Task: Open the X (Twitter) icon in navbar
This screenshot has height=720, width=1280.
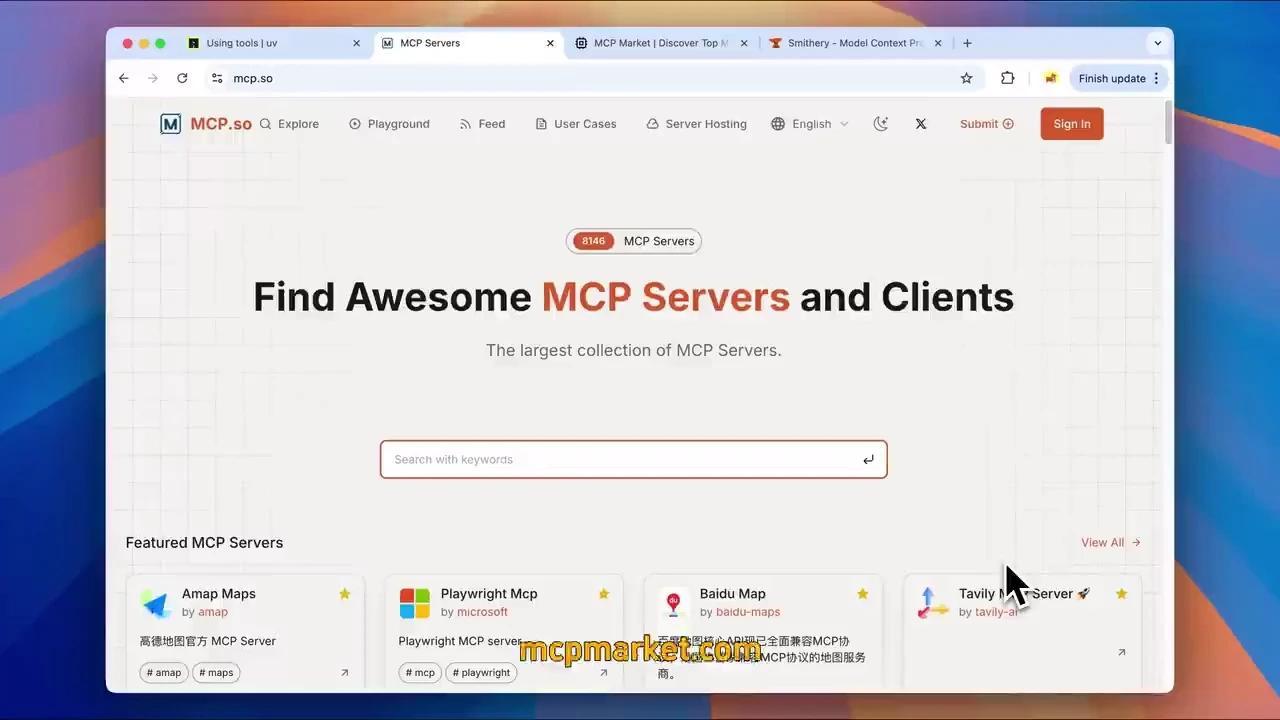Action: [920, 123]
